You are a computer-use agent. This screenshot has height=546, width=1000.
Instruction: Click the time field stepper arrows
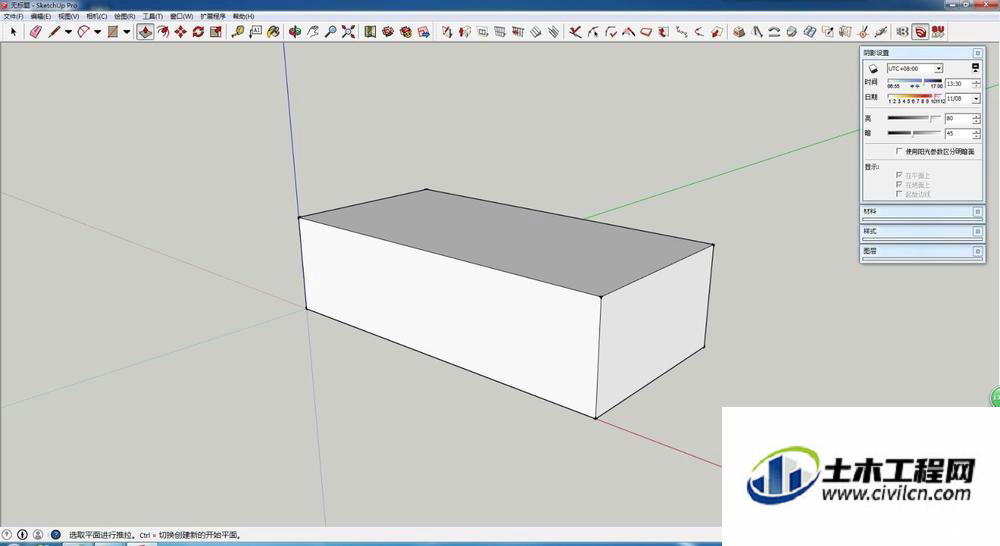click(976, 84)
